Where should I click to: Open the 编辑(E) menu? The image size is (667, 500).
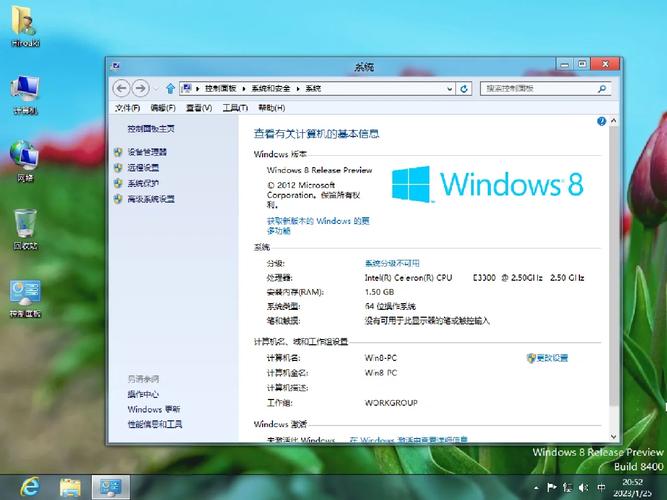163,108
